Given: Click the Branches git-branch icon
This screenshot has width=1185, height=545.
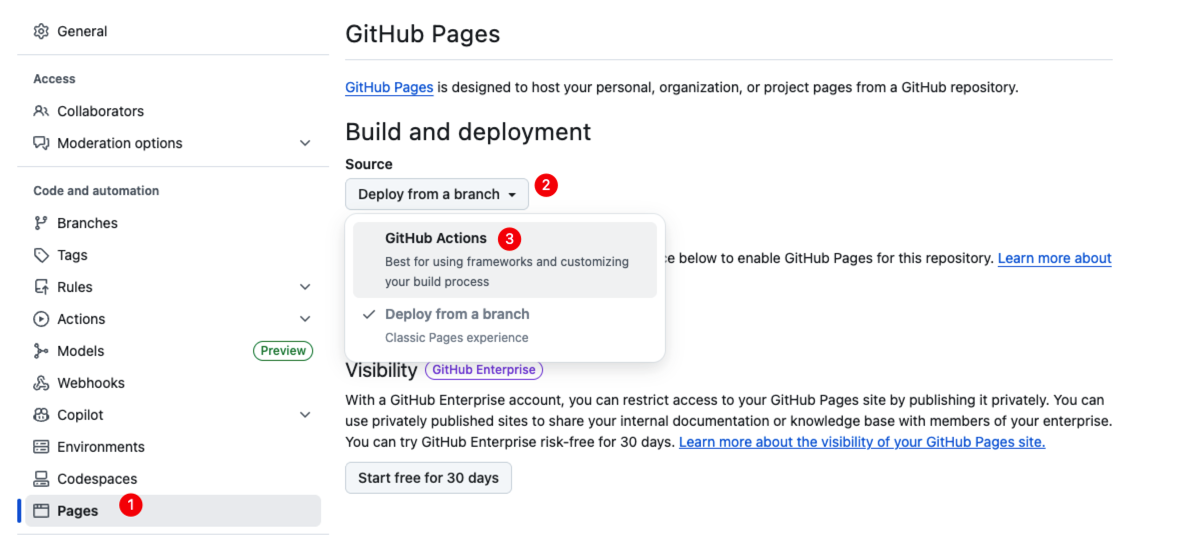Looking at the screenshot, I should click(41, 223).
